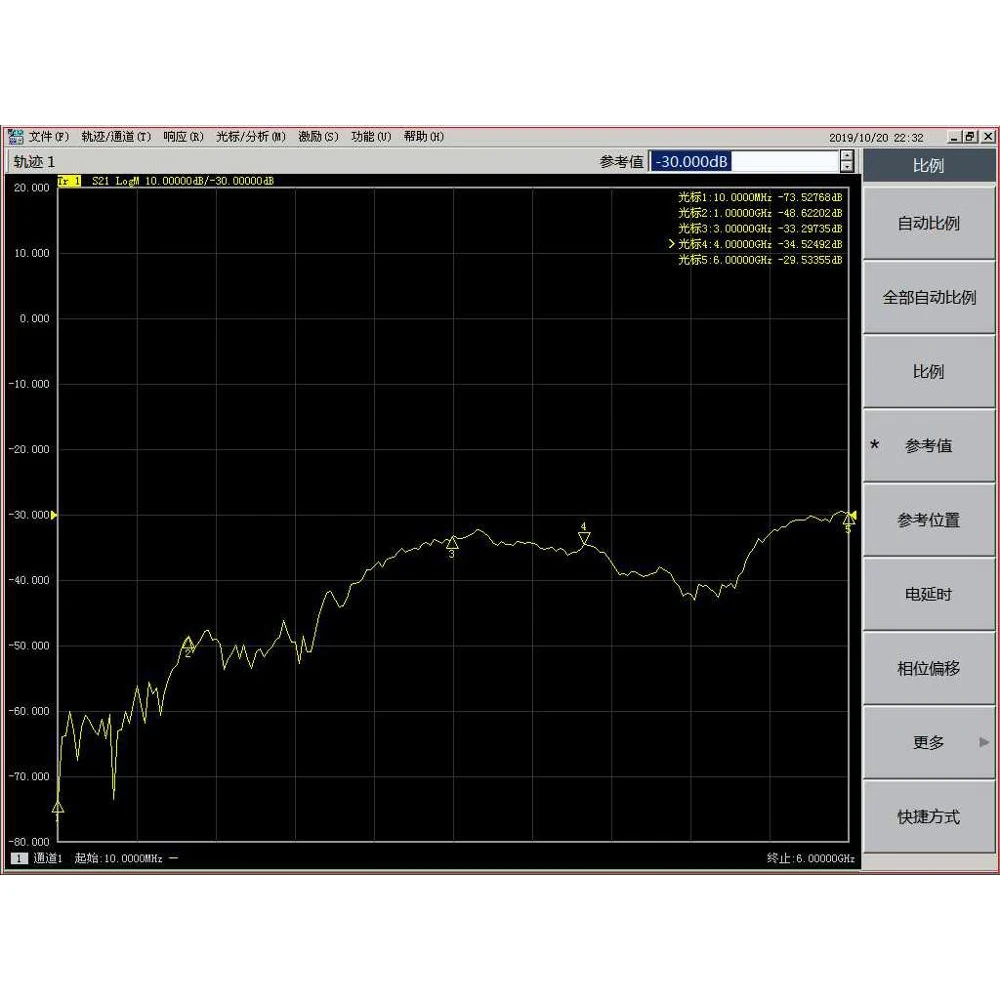Click the 自动比例 softkey
The height and width of the screenshot is (1000, 1000).
[x=929, y=223]
